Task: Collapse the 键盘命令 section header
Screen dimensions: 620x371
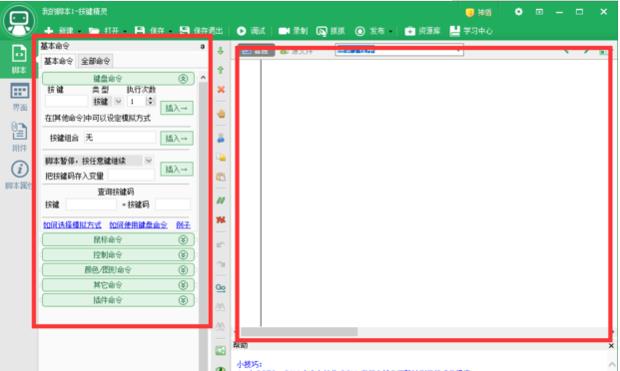Action: tap(118, 79)
